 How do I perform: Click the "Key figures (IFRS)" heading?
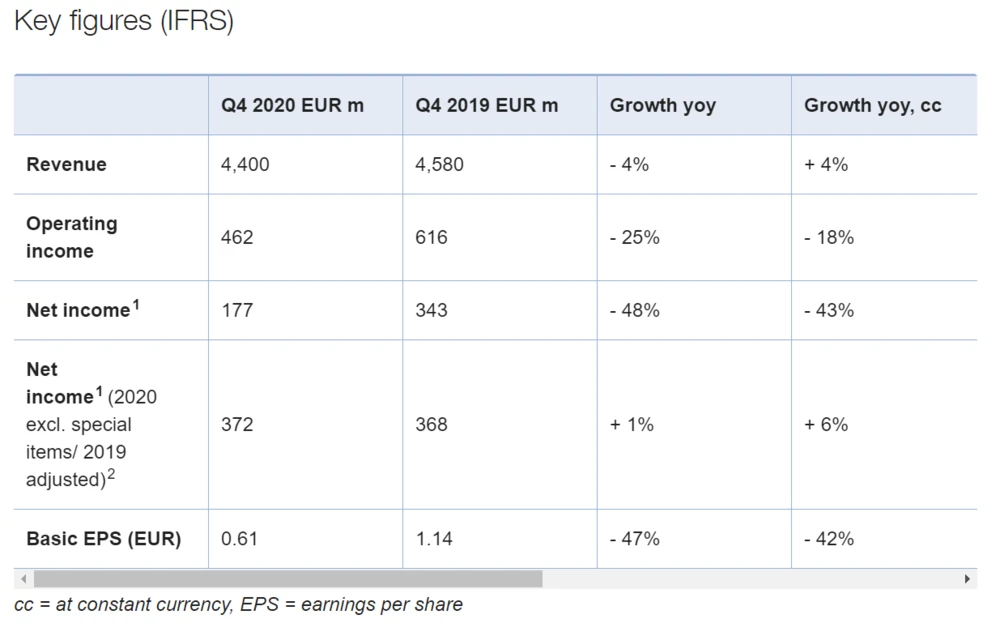coord(124,22)
